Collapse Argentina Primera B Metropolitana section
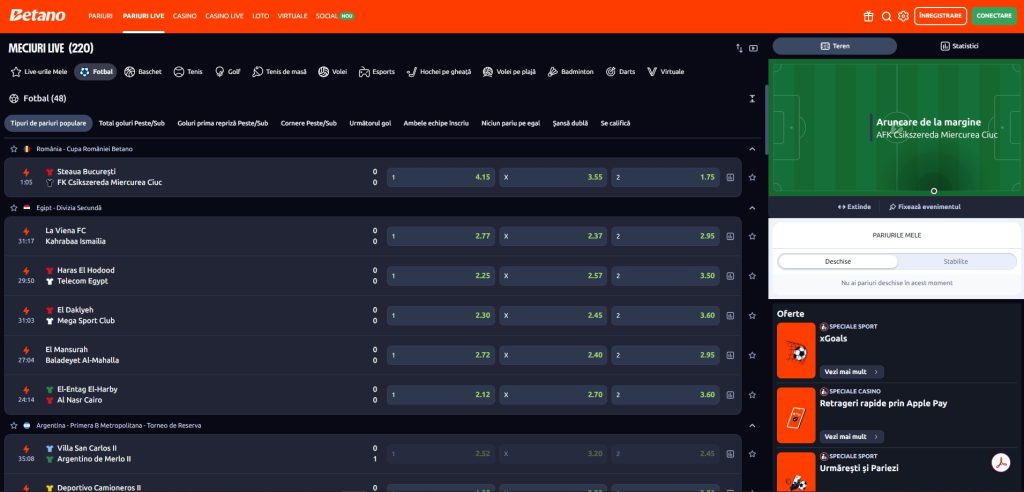 (752, 425)
